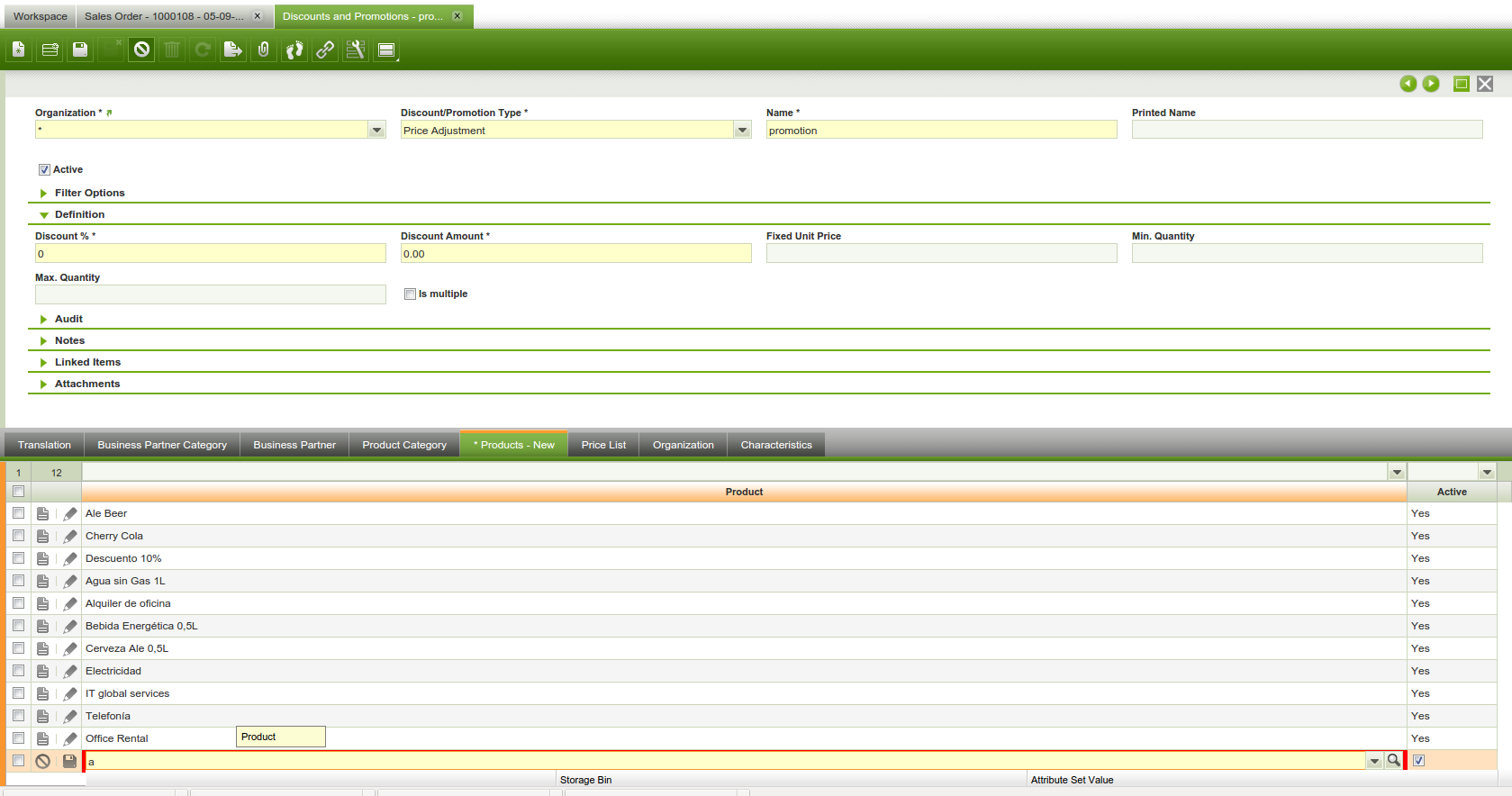
Task: Open the Discount/Promotion Type dropdown
Action: [x=742, y=131]
